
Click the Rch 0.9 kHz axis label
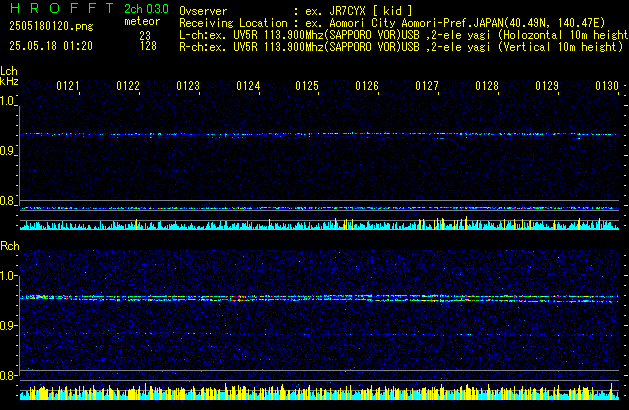point(8,325)
